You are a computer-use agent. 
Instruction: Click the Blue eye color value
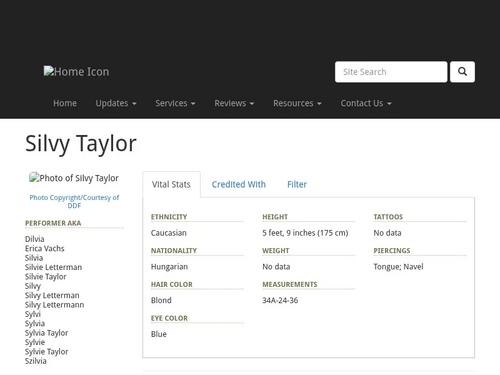[x=159, y=334]
